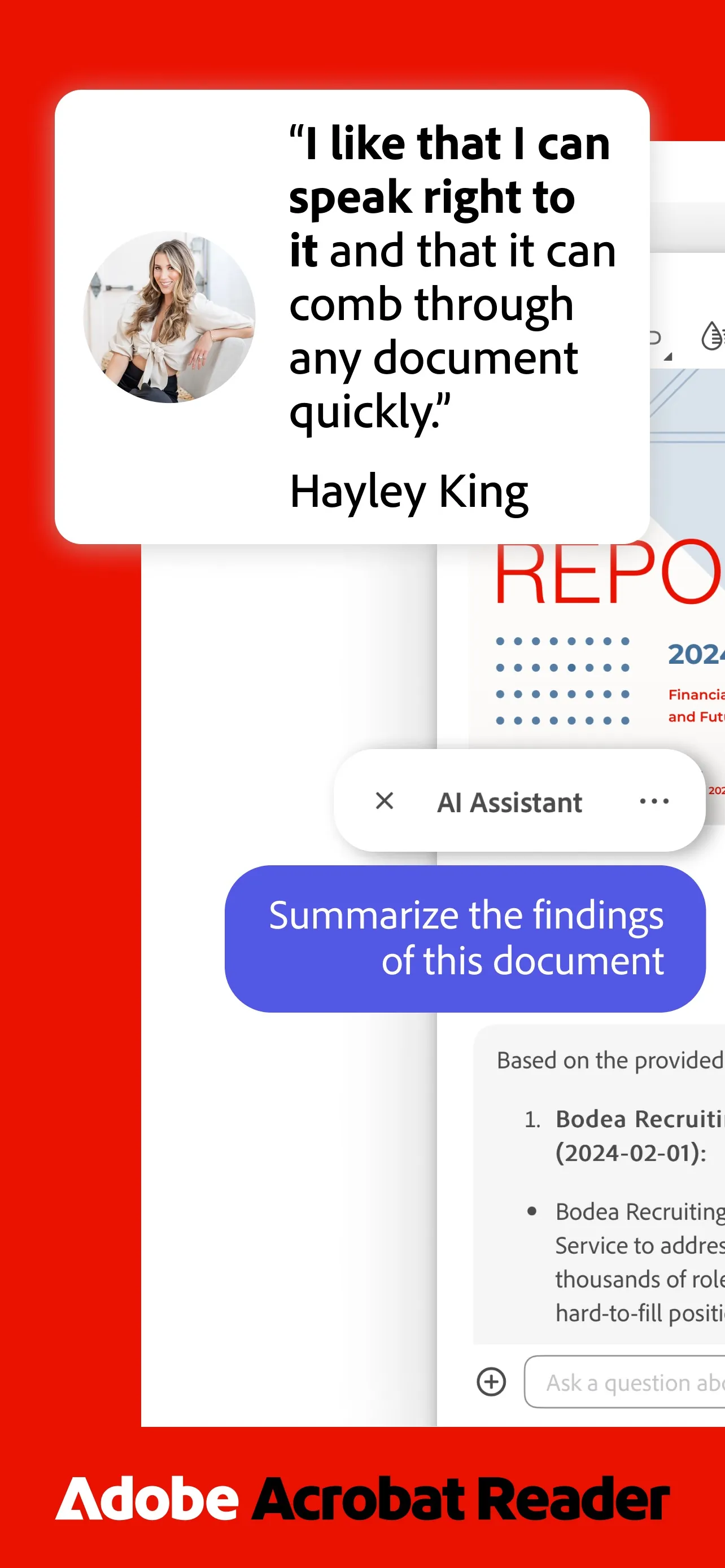Click the 'hard-to-fill positi' response line

tap(640, 1313)
